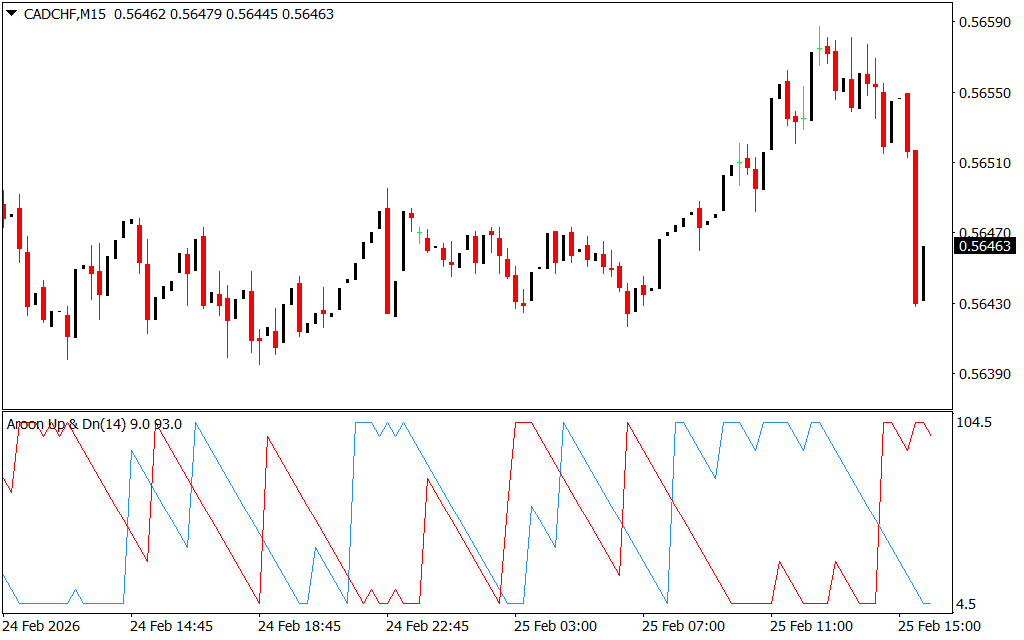1024x640 pixels.
Task: Click the long red candle falling to 0.56430
Action: [x=915, y=226]
